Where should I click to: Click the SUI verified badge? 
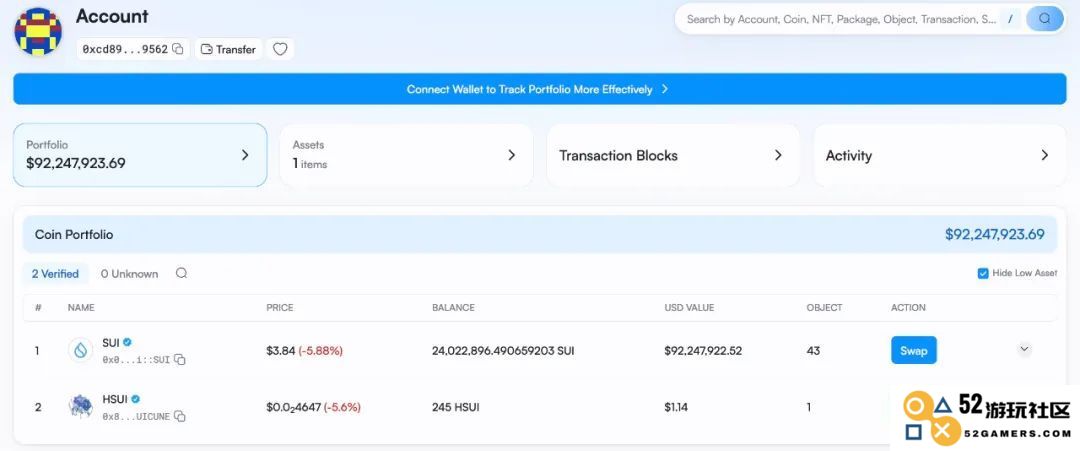coord(127,342)
